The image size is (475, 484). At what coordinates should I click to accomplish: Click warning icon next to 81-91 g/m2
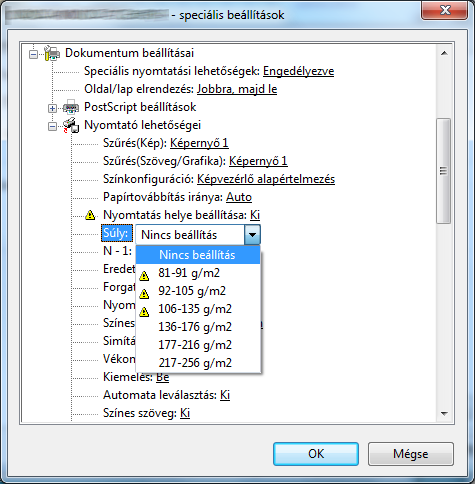(144, 276)
